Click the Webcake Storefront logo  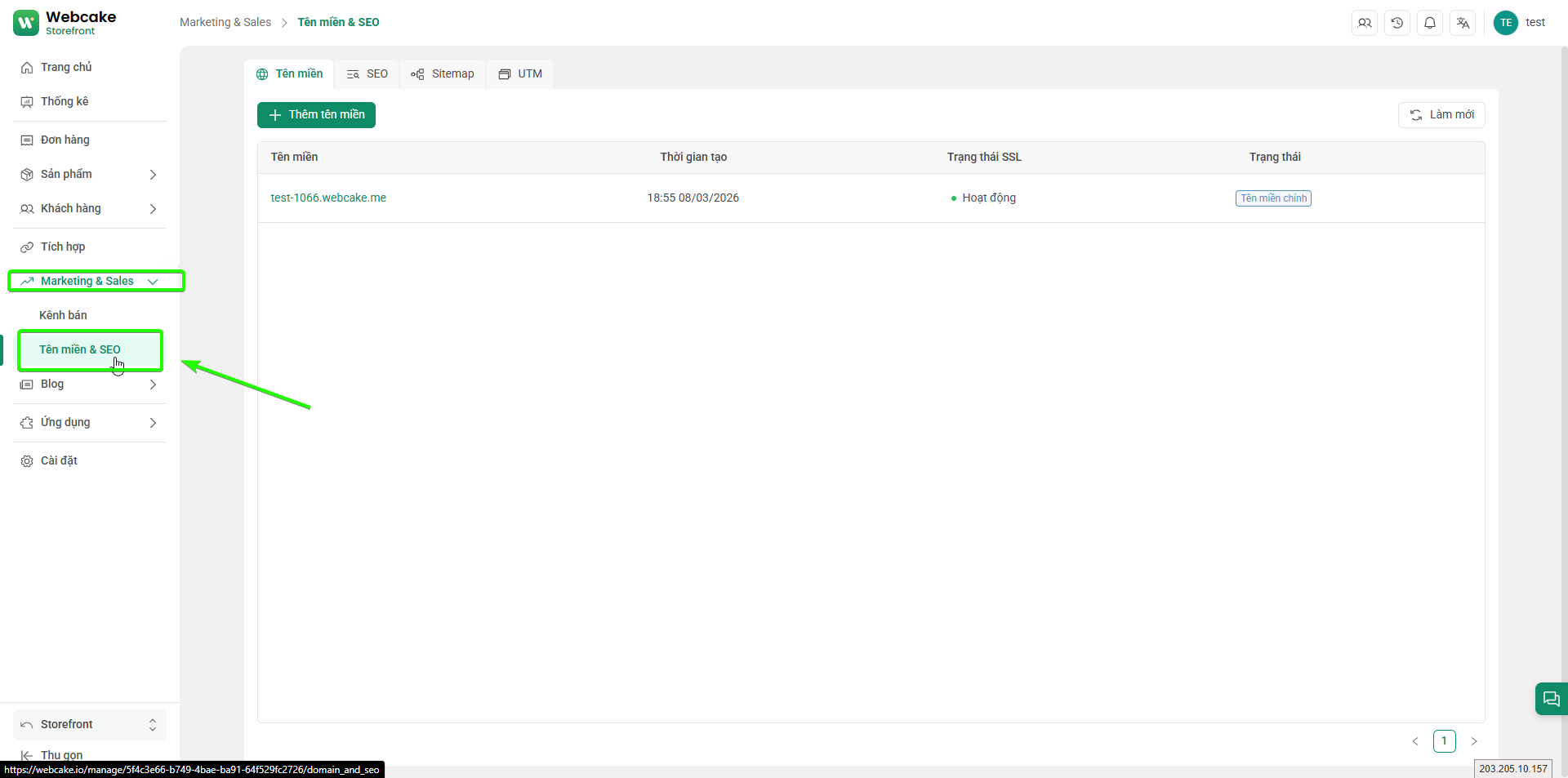click(x=65, y=23)
